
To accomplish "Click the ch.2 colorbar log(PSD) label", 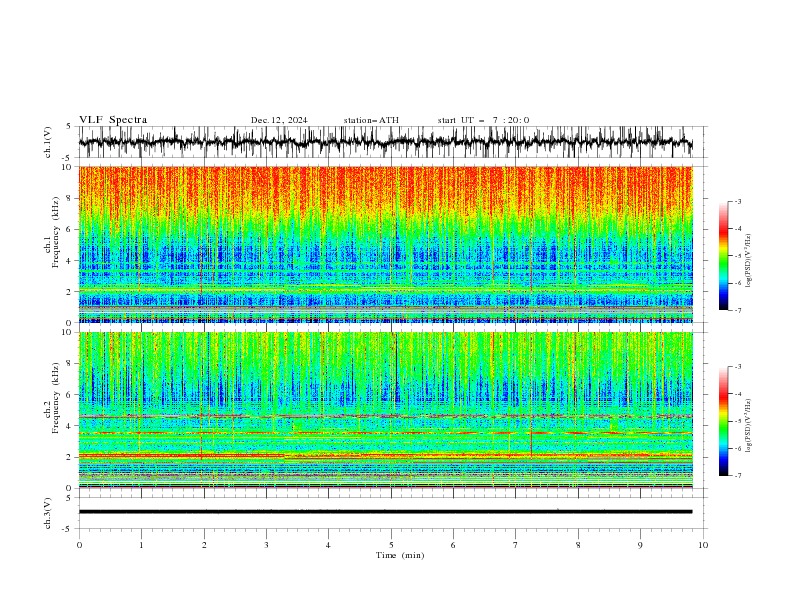I will tap(748, 426).
